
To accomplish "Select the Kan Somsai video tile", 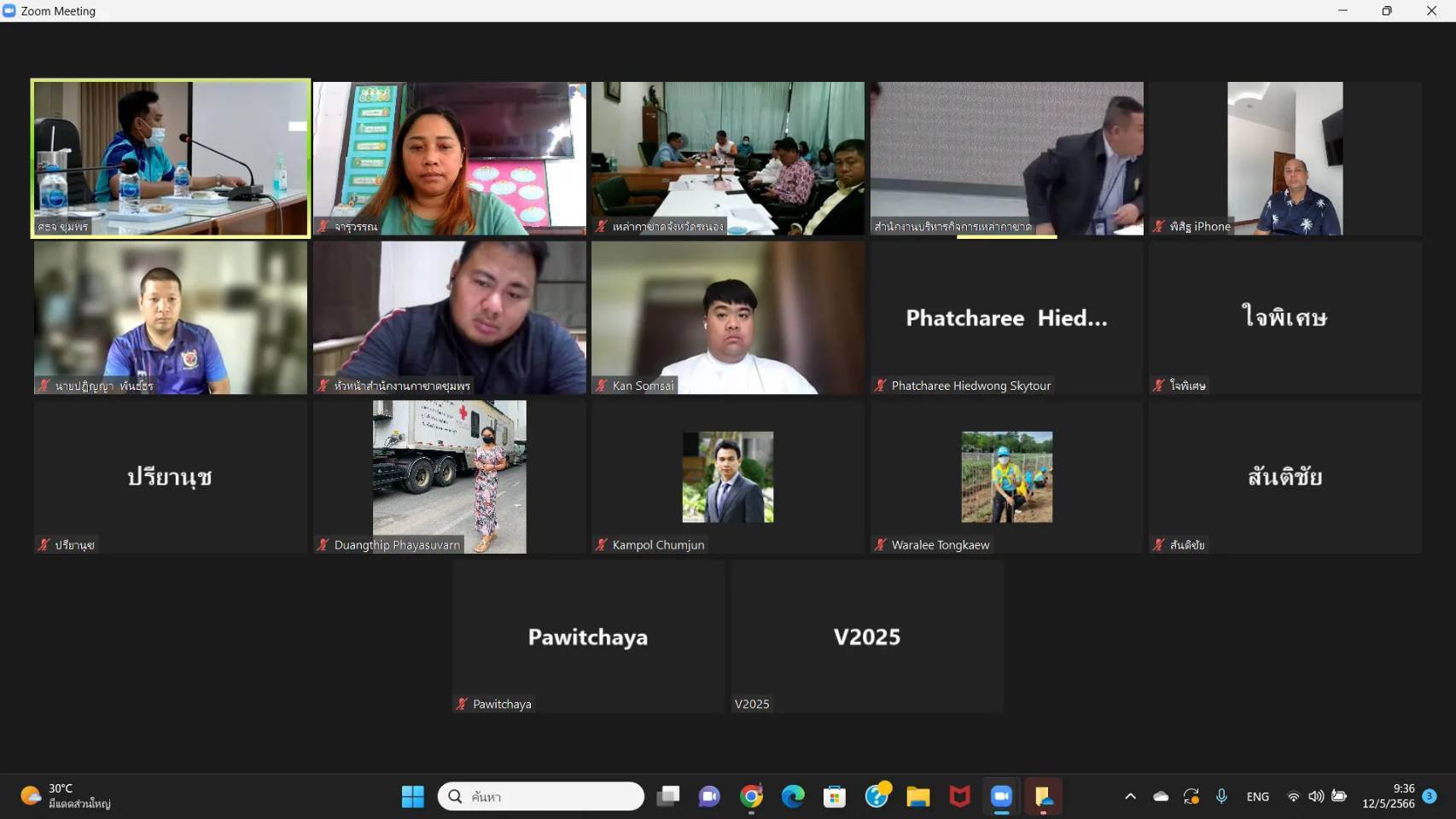I will tap(728, 317).
